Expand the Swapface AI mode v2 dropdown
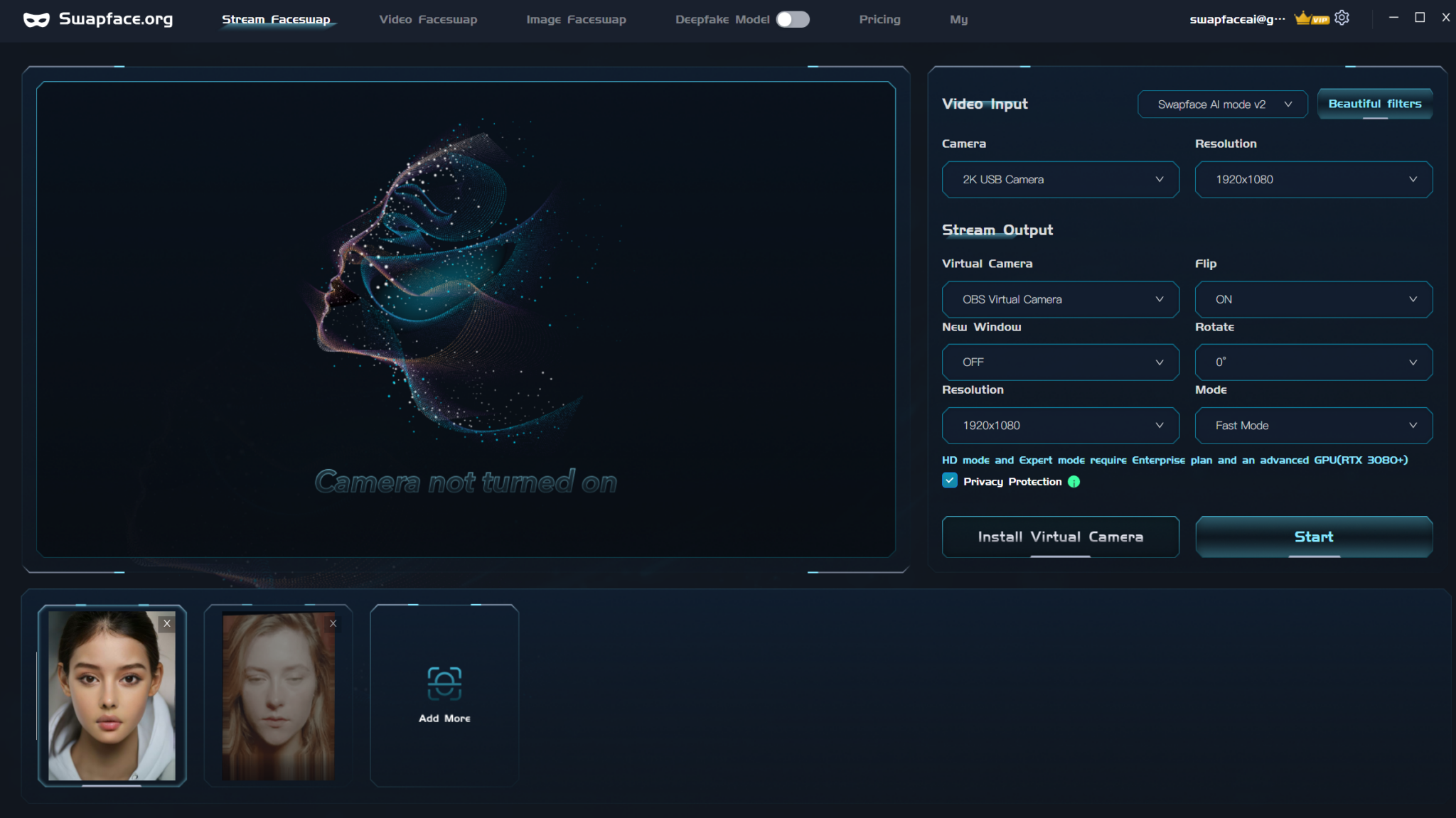The height and width of the screenshot is (818, 1456). 1221,104
